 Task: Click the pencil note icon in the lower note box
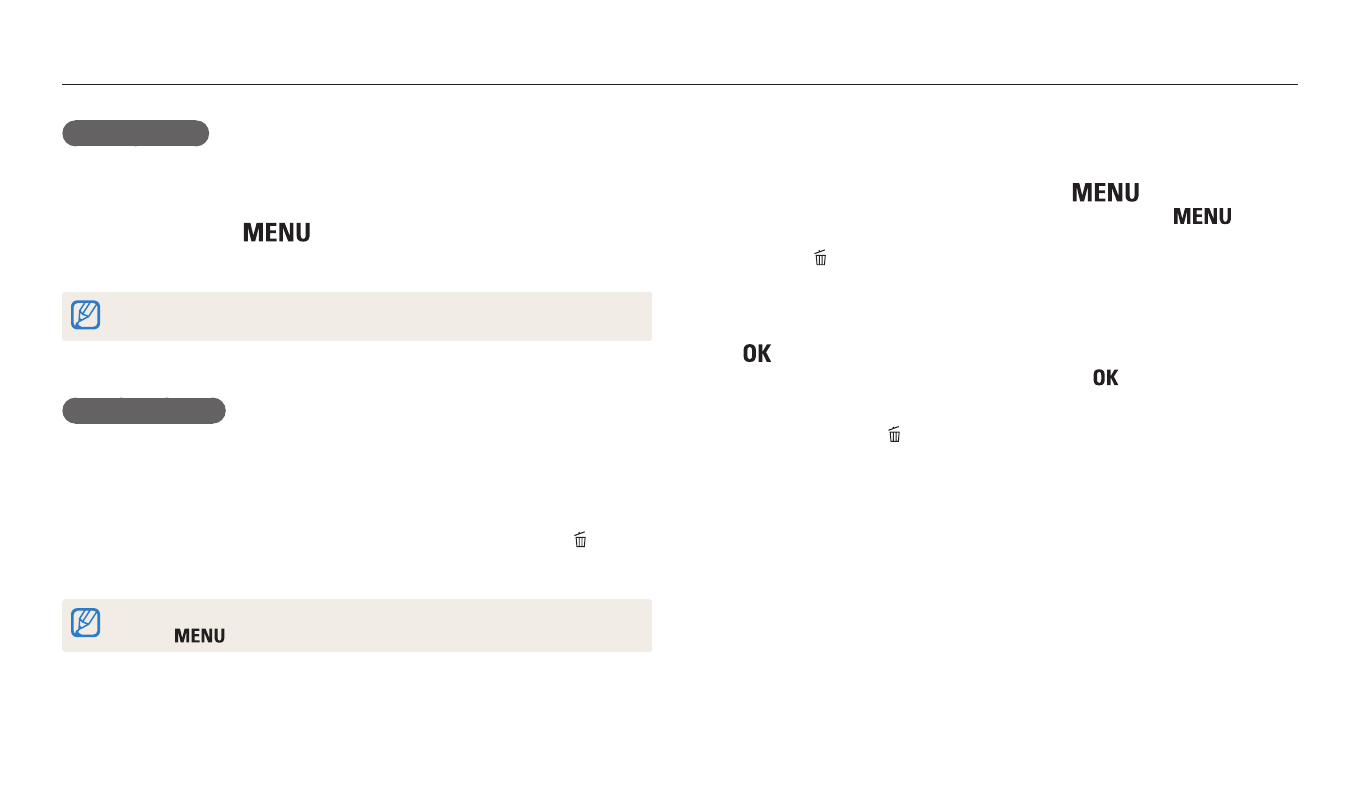[x=86, y=624]
